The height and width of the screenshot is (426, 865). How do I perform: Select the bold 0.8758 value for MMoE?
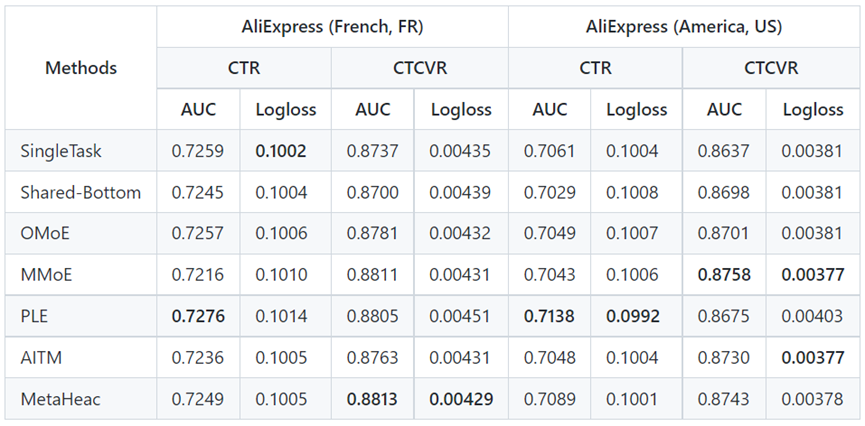click(725, 275)
